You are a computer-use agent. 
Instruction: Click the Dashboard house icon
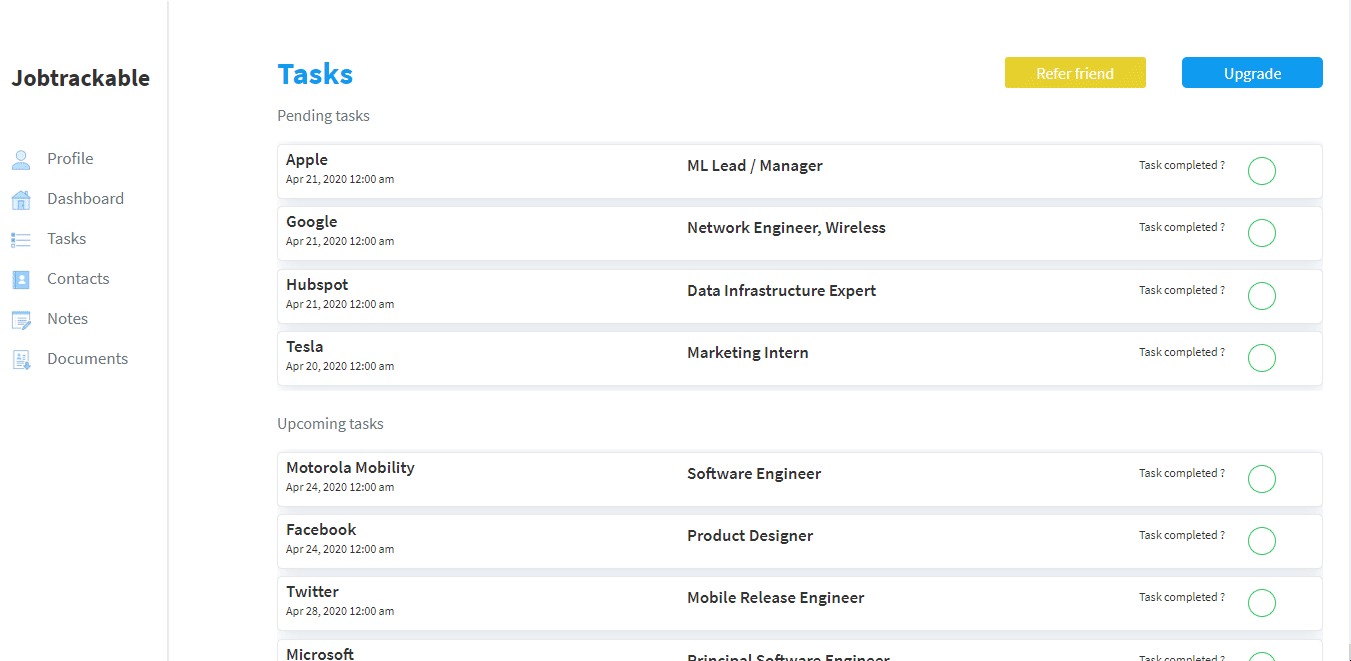21,199
